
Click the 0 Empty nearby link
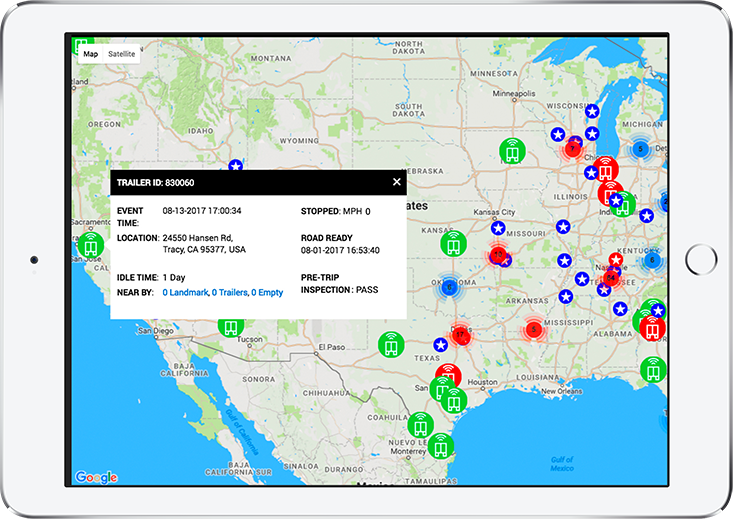(x=268, y=292)
